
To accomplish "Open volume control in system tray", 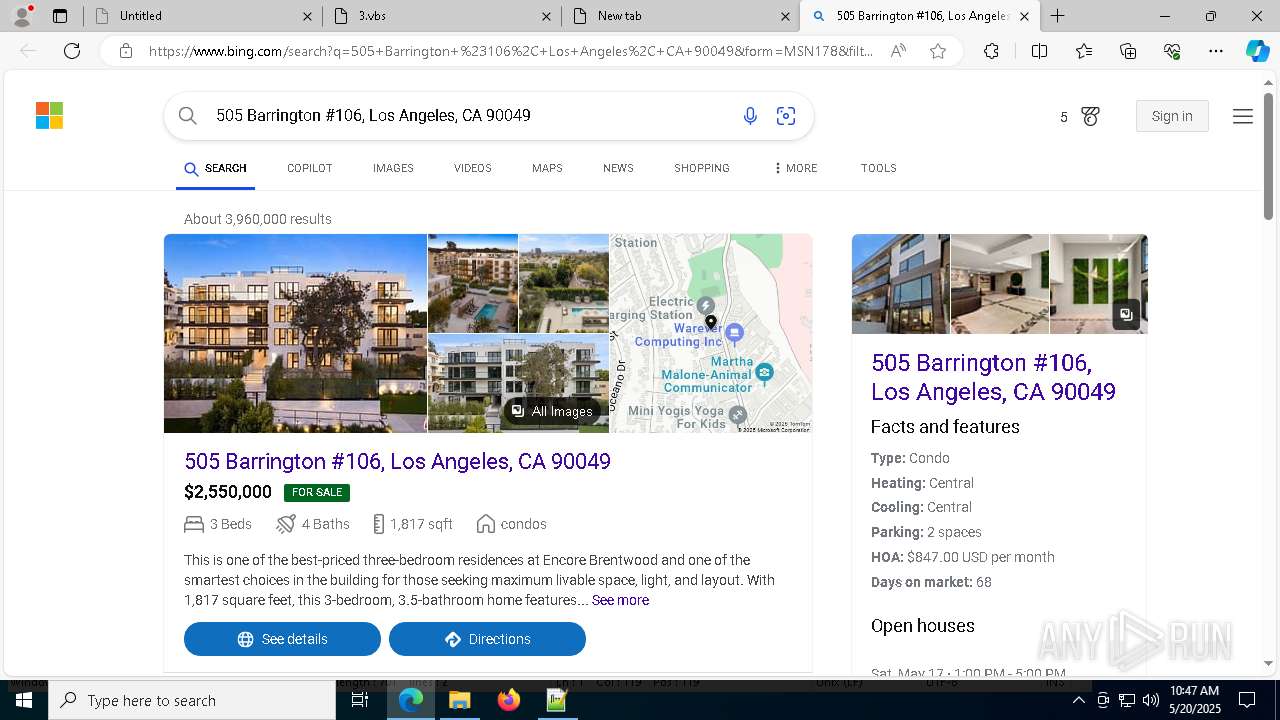I will [1151, 700].
